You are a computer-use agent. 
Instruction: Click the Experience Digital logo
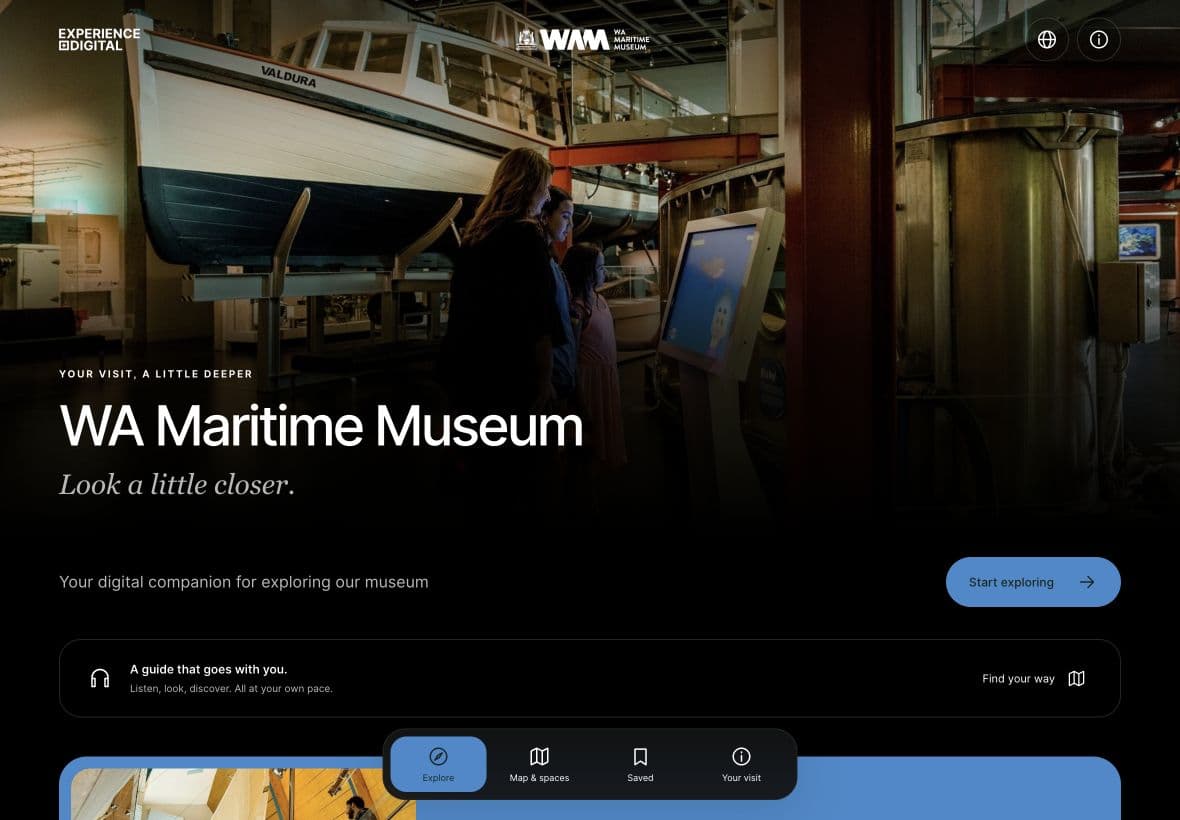tap(99, 39)
